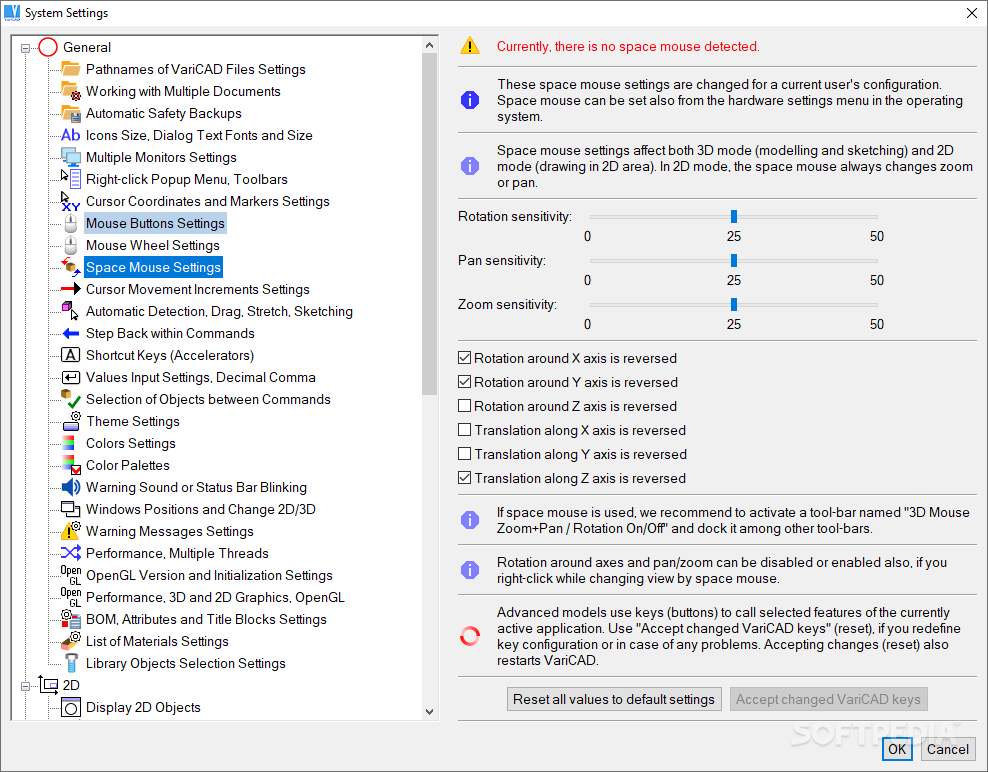988x772 pixels.
Task: Click the Multiple Monitors Settings monitor icon
Action: coord(71,157)
